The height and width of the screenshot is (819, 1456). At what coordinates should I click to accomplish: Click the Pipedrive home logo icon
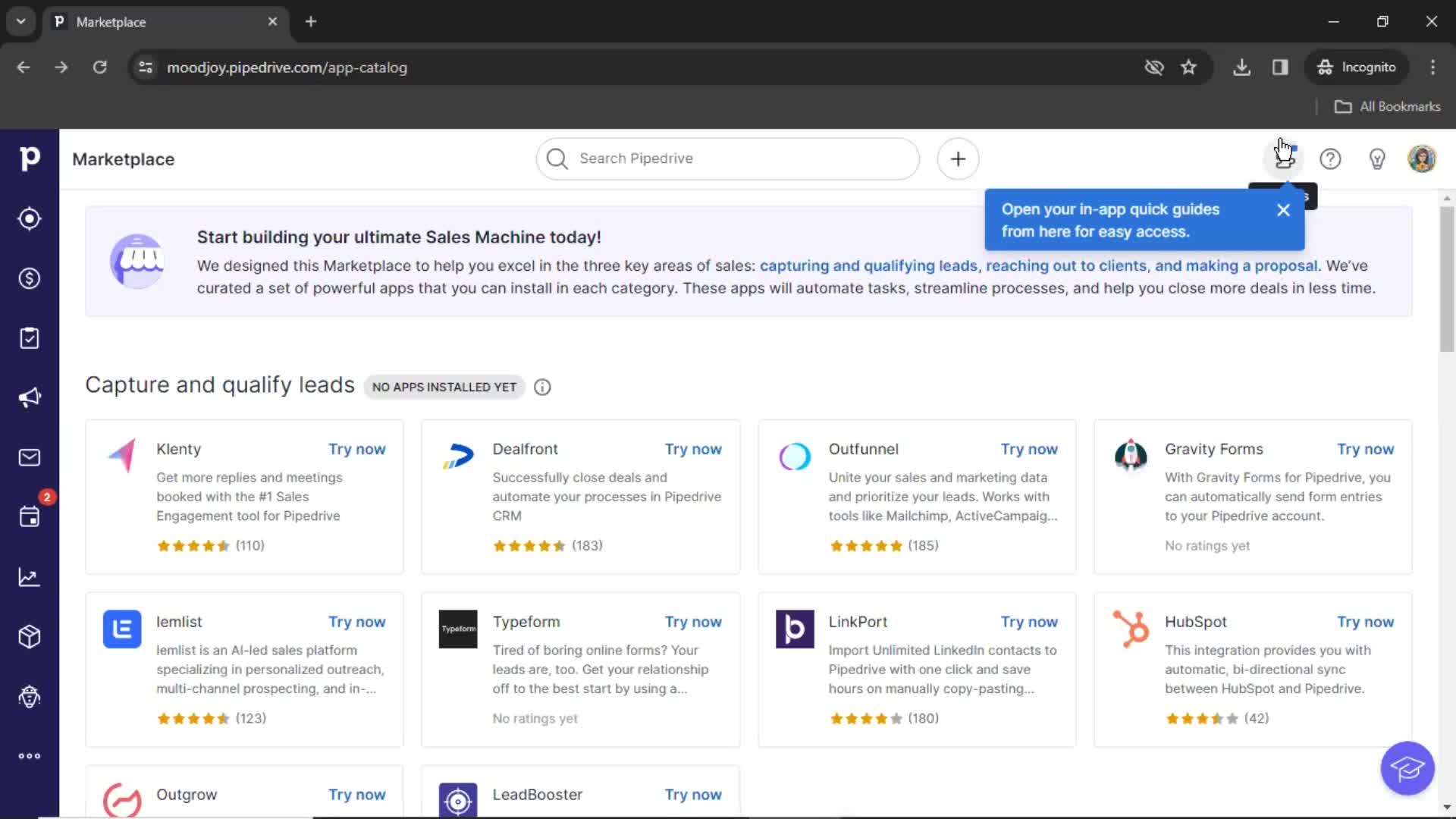point(29,159)
